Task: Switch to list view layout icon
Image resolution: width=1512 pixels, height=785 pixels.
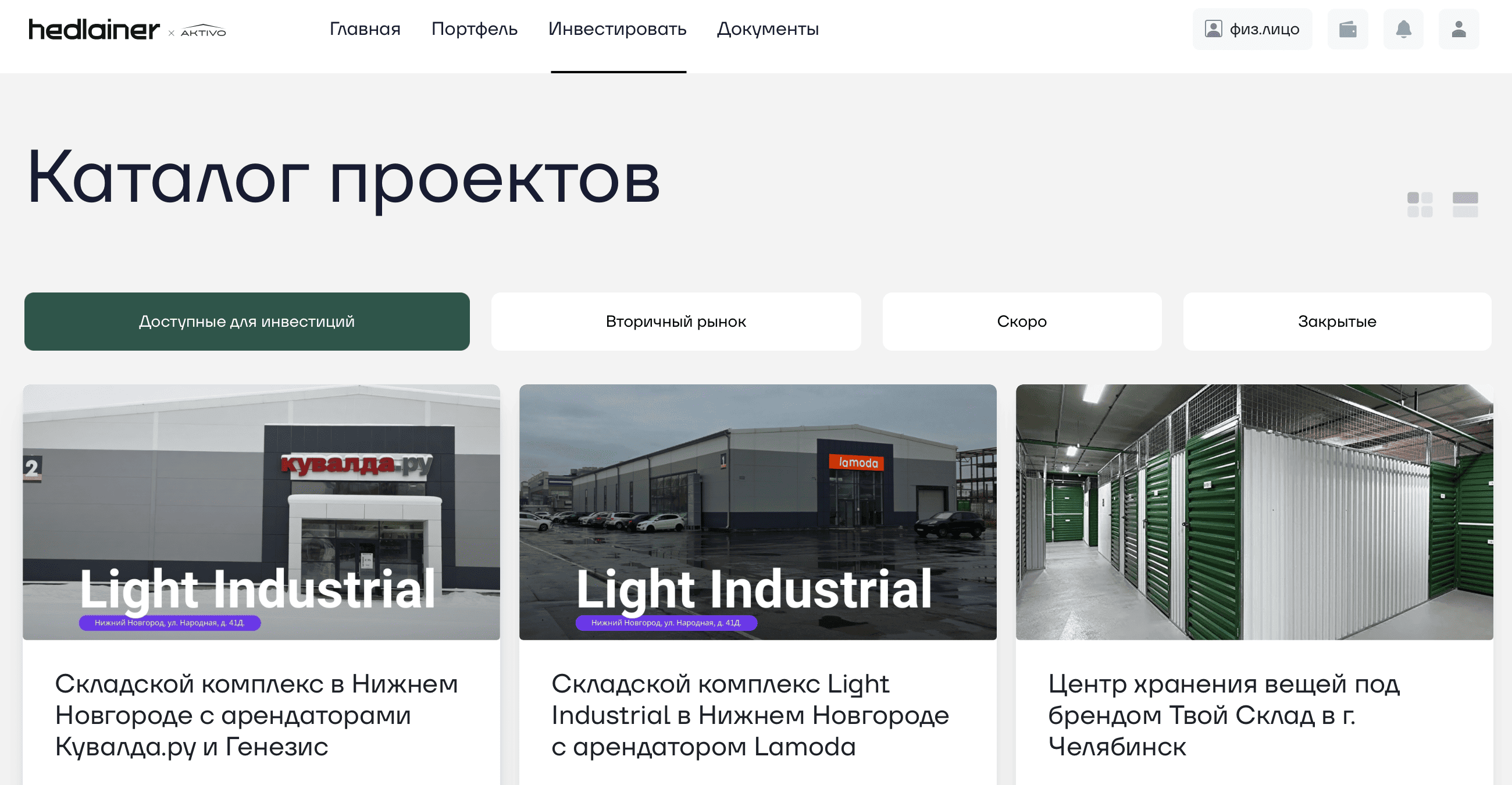Action: point(1465,204)
